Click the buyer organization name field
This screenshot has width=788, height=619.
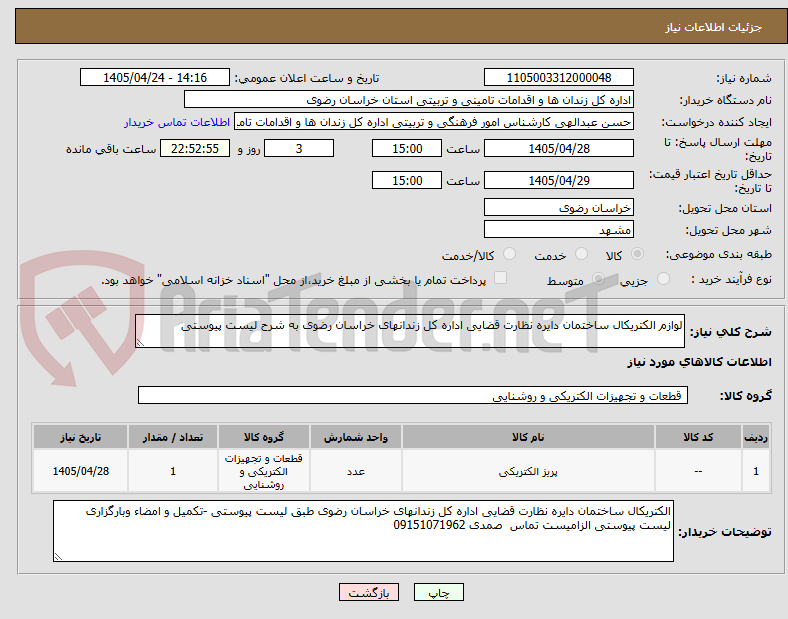point(409,100)
